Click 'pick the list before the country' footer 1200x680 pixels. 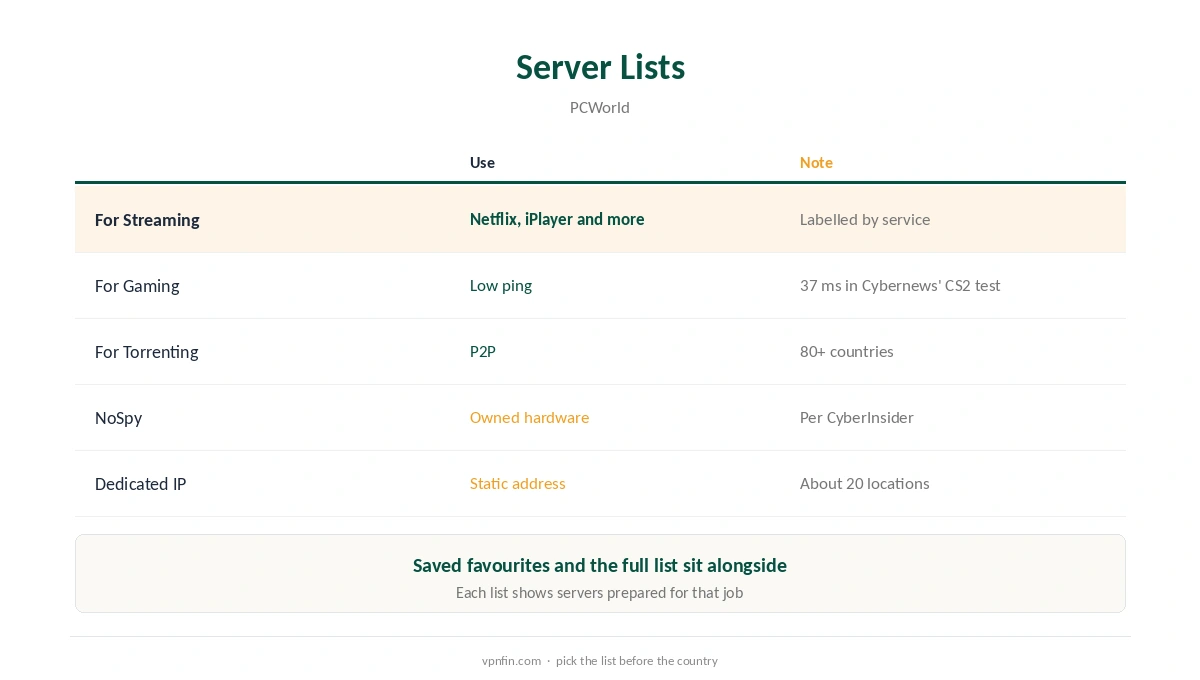tap(637, 661)
